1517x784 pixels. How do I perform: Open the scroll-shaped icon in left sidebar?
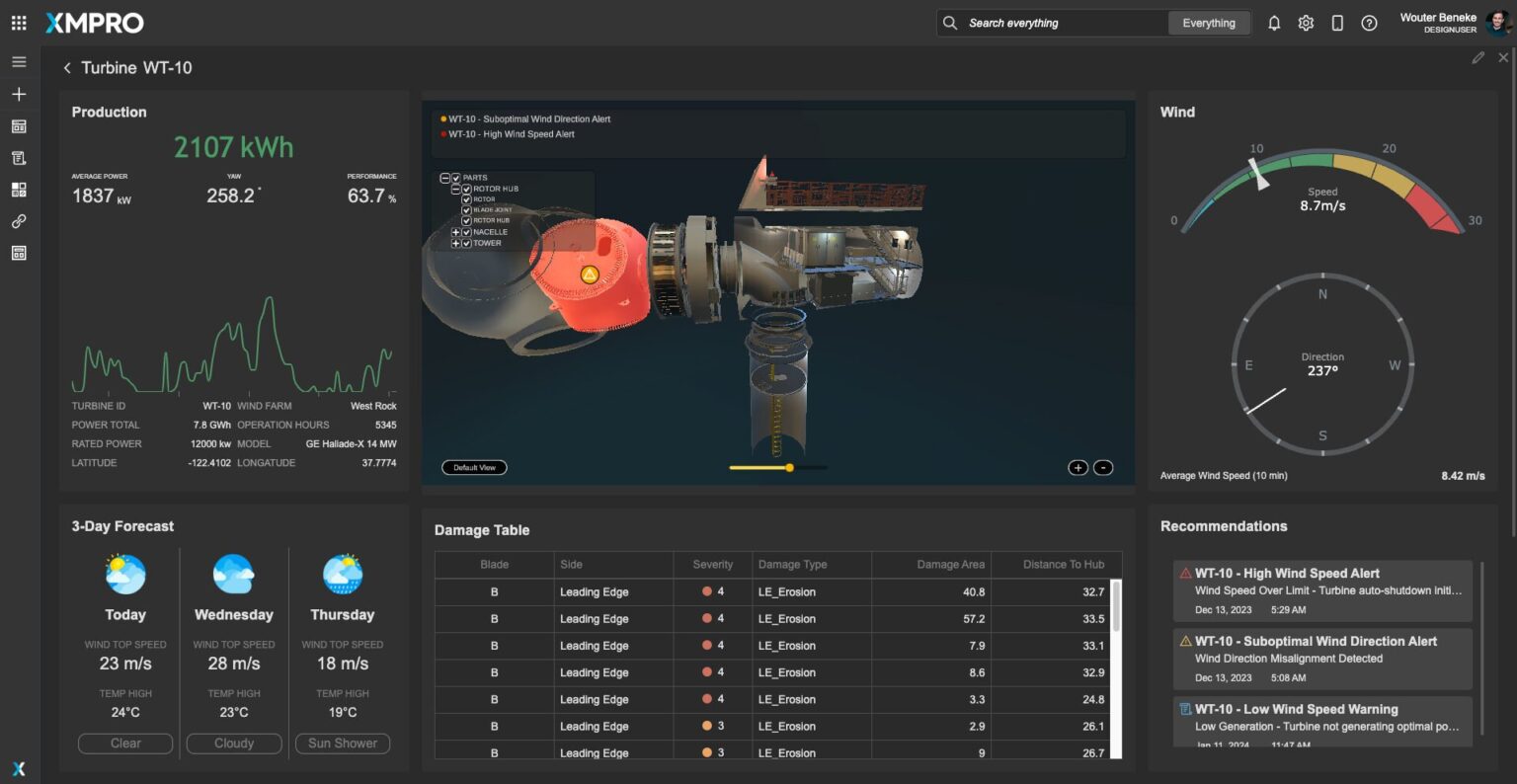pyautogui.click(x=19, y=158)
